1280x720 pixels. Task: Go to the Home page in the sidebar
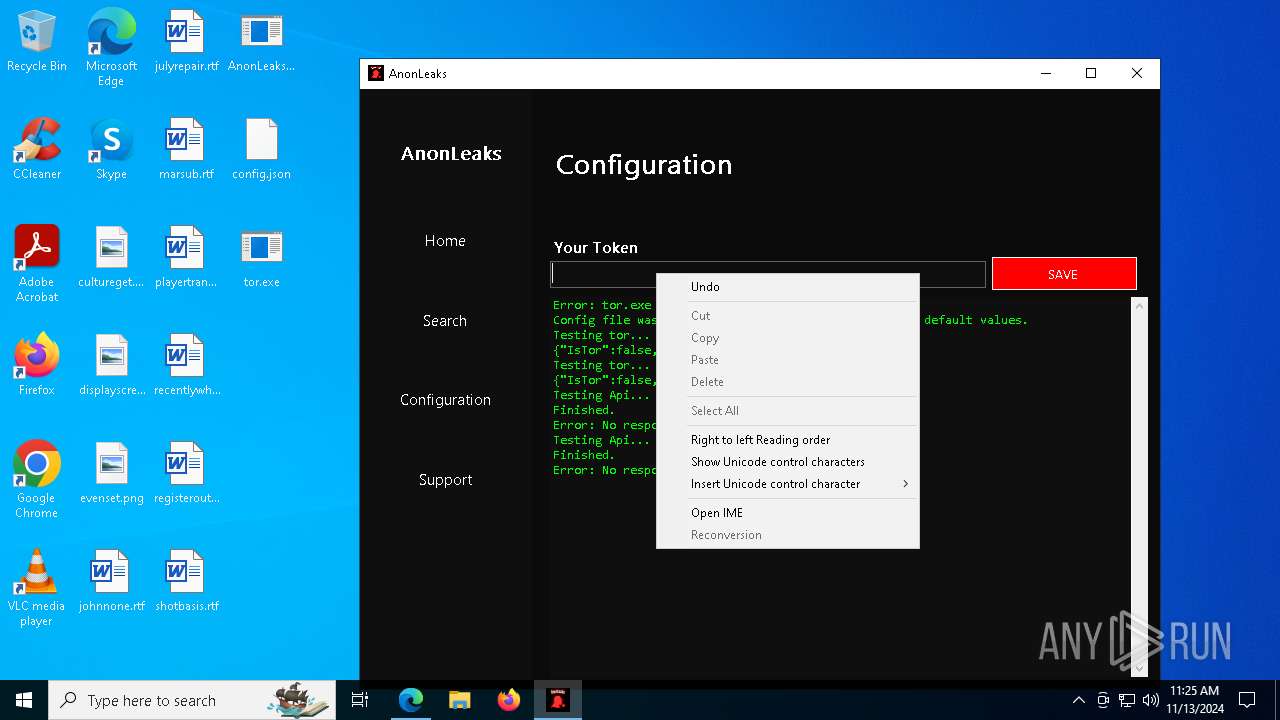point(445,241)
